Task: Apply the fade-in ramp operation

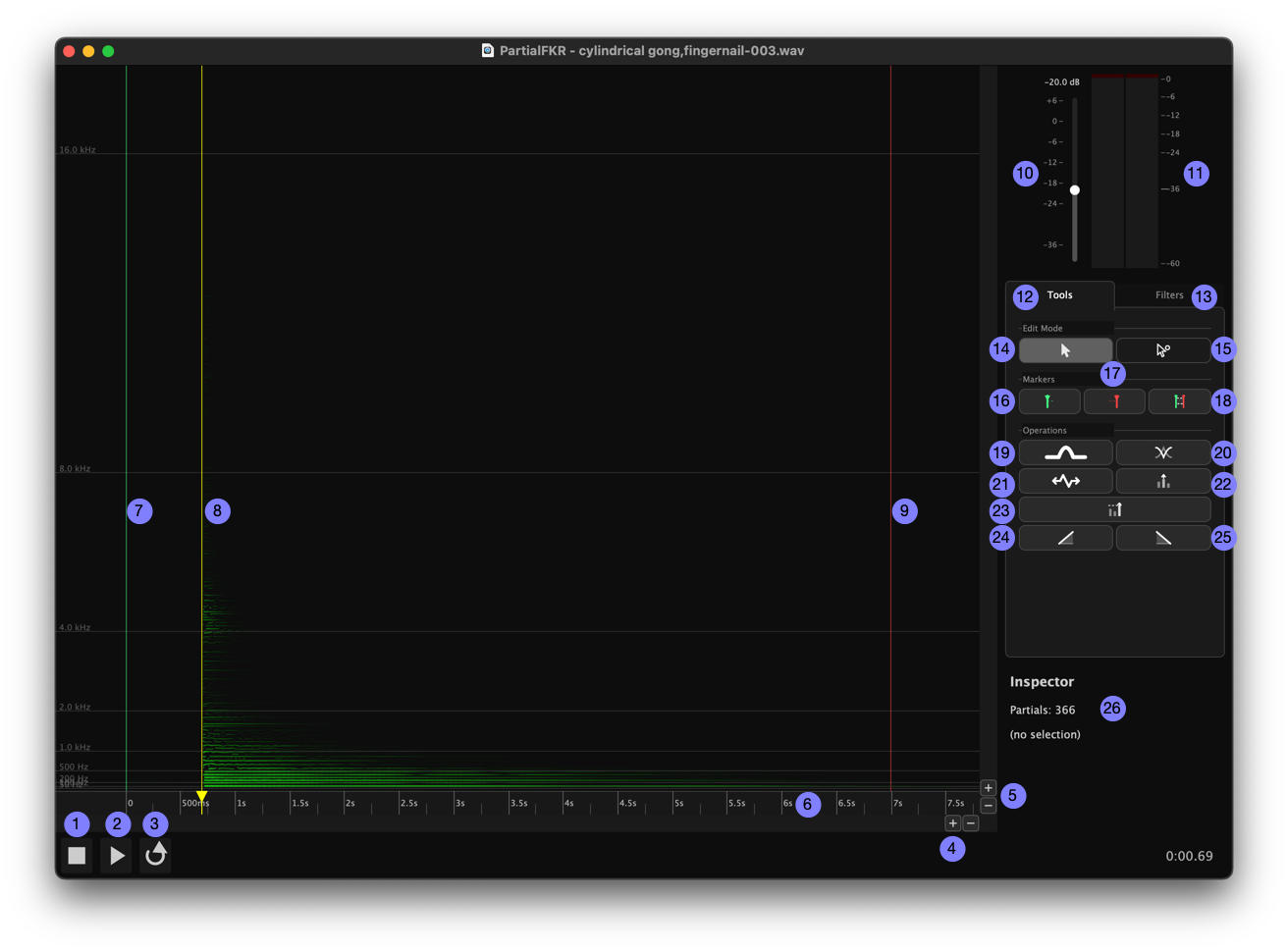Action: click(1065, 538)
